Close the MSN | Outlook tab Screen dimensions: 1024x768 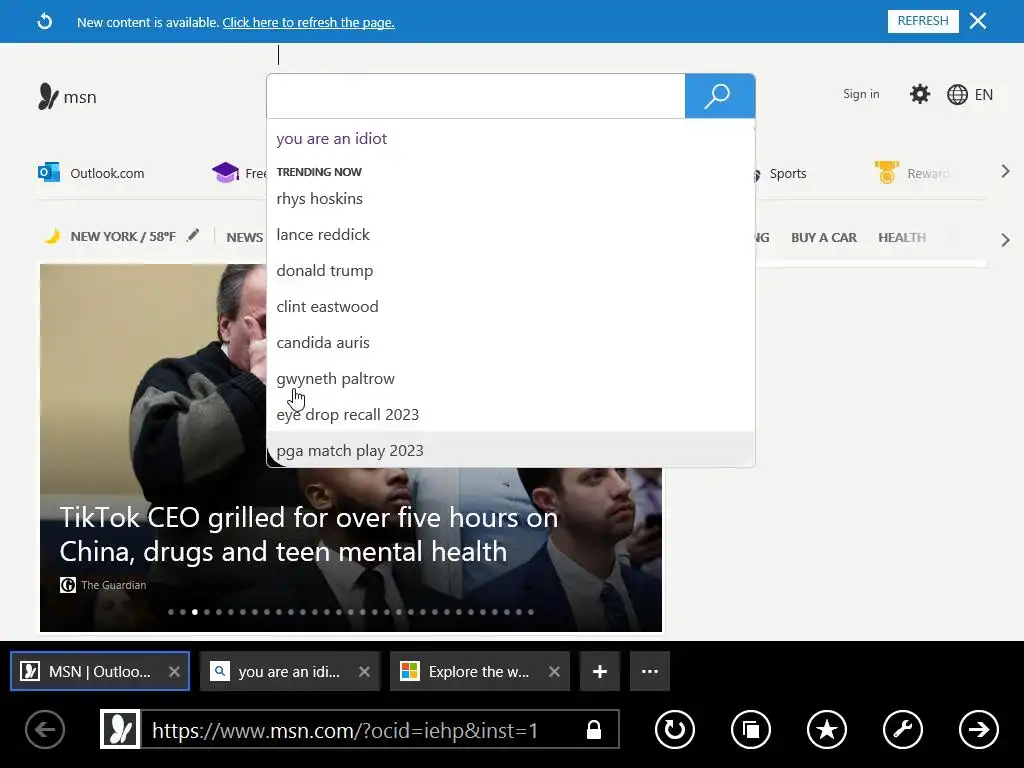pos(174,671)
